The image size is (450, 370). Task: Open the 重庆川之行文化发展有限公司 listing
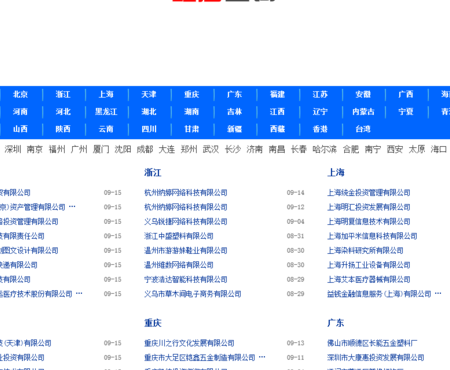coord(189,343)
